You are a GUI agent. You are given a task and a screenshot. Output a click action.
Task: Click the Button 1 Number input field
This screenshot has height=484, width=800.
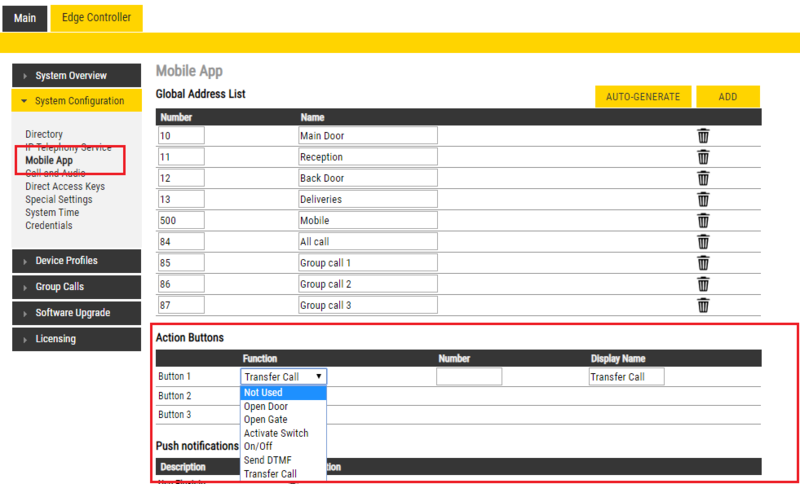469,377
